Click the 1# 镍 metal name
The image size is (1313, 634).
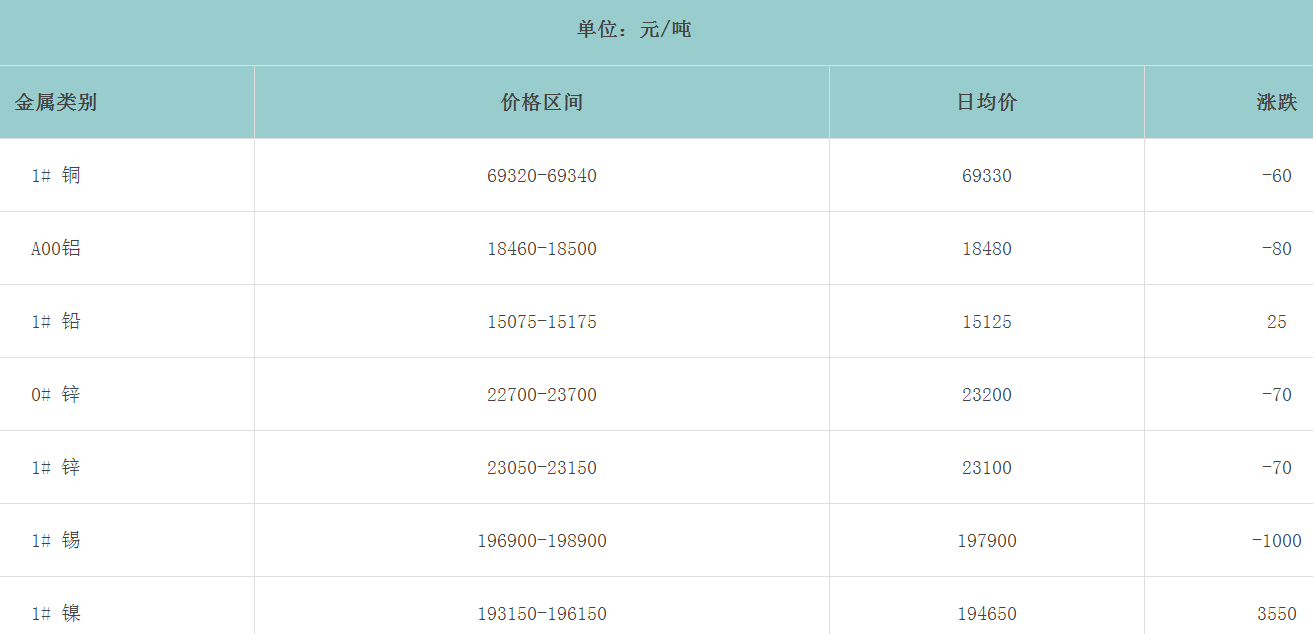tap(56, 613)
